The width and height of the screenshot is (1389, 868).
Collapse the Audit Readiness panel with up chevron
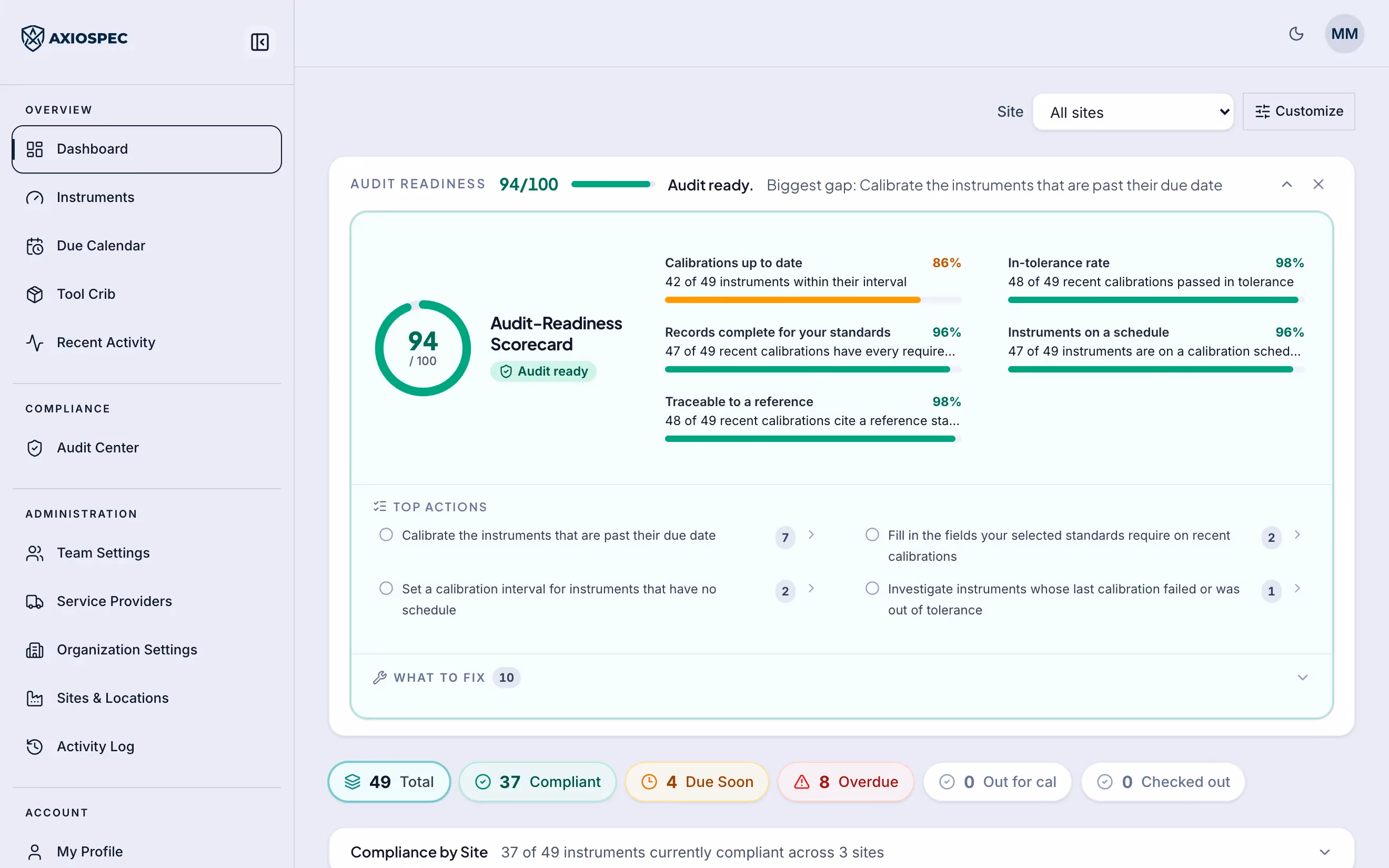(1287, 184)
